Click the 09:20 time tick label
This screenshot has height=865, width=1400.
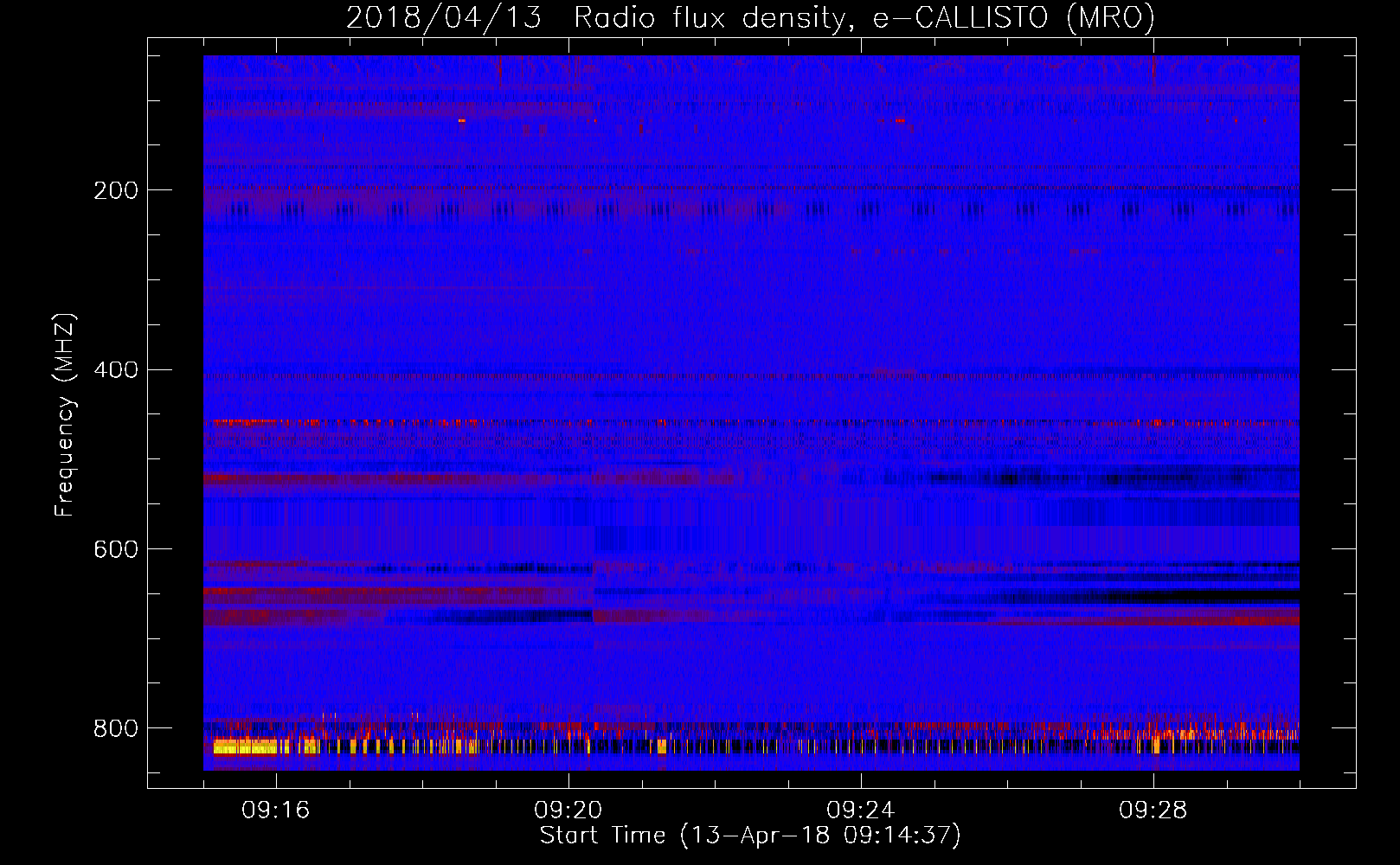(x=568, y=811)
